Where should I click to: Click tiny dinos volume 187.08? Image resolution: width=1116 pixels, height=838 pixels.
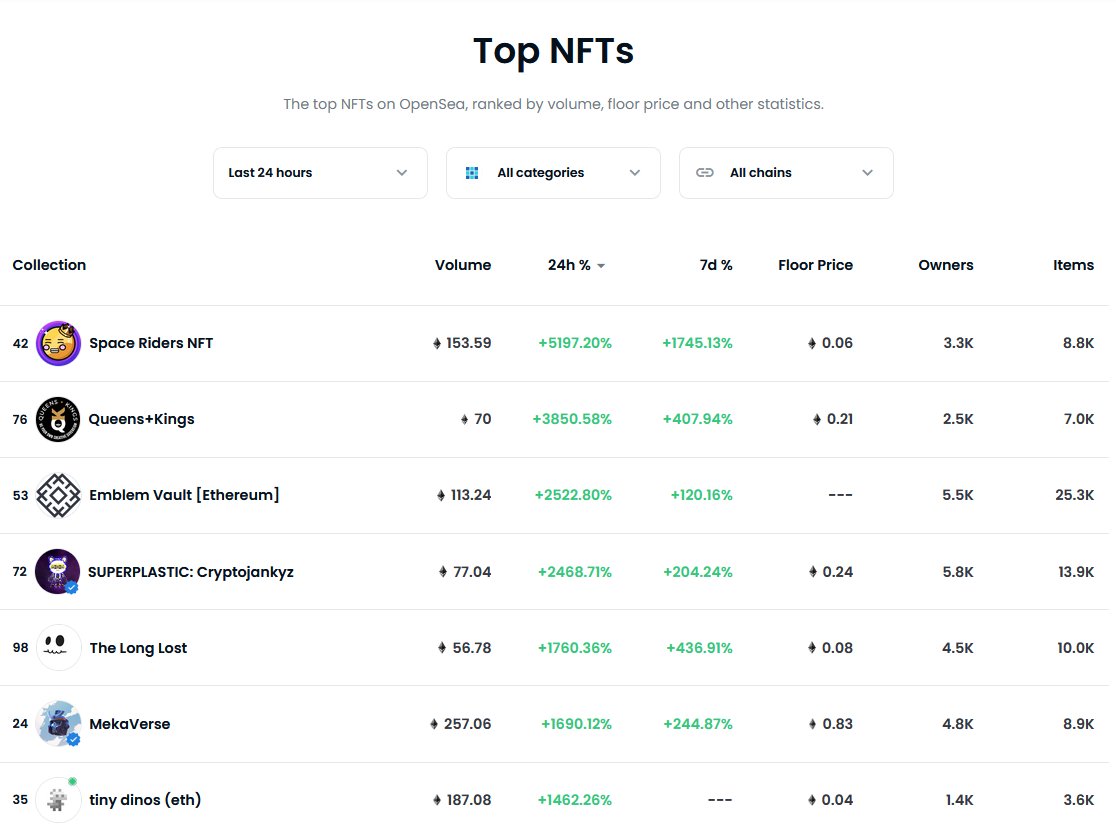(x=468, y=800)
